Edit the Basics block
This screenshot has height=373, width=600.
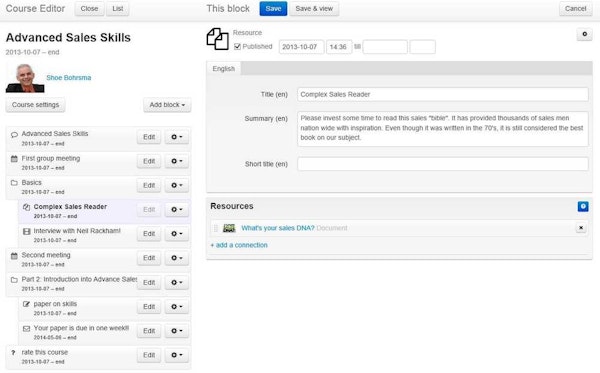pyautogui.click(x=149, y=185)
